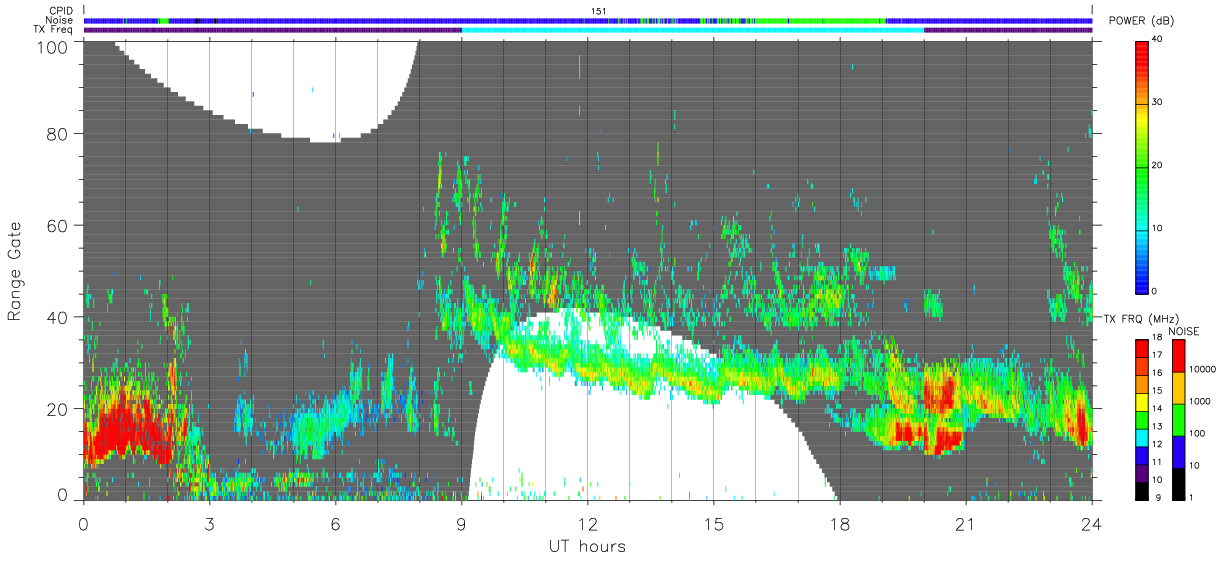Click power scale value 30
1228x567 pixels.
(x=1158, y=103)
